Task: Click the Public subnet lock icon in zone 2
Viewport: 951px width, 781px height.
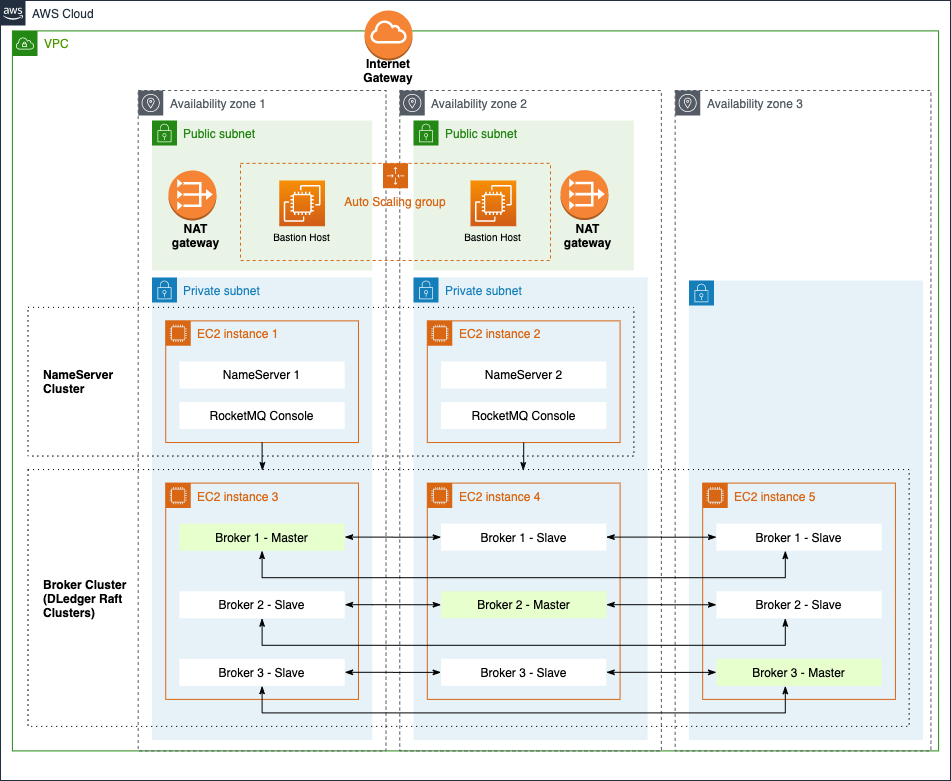Action: tap(426, 133)
